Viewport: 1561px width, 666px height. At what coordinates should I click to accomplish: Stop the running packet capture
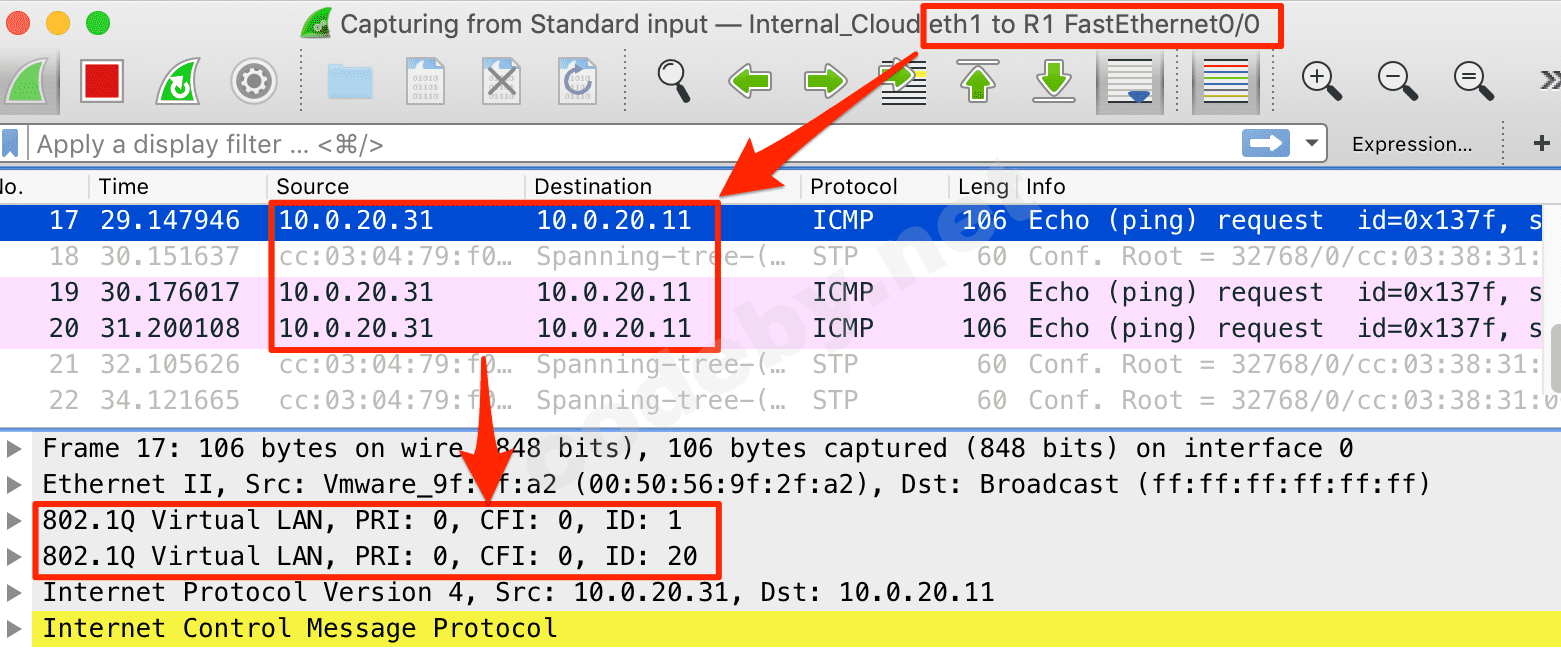coord(103,82)
